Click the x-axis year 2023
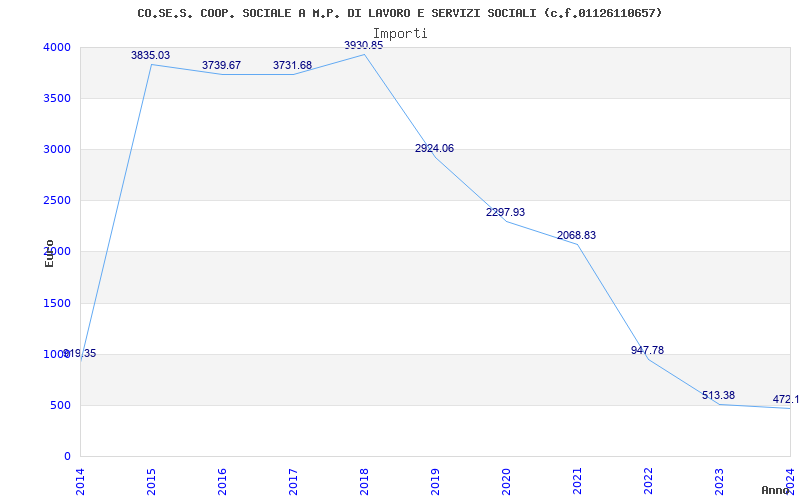Screen dimensions: 800x500 click(719, 483)
